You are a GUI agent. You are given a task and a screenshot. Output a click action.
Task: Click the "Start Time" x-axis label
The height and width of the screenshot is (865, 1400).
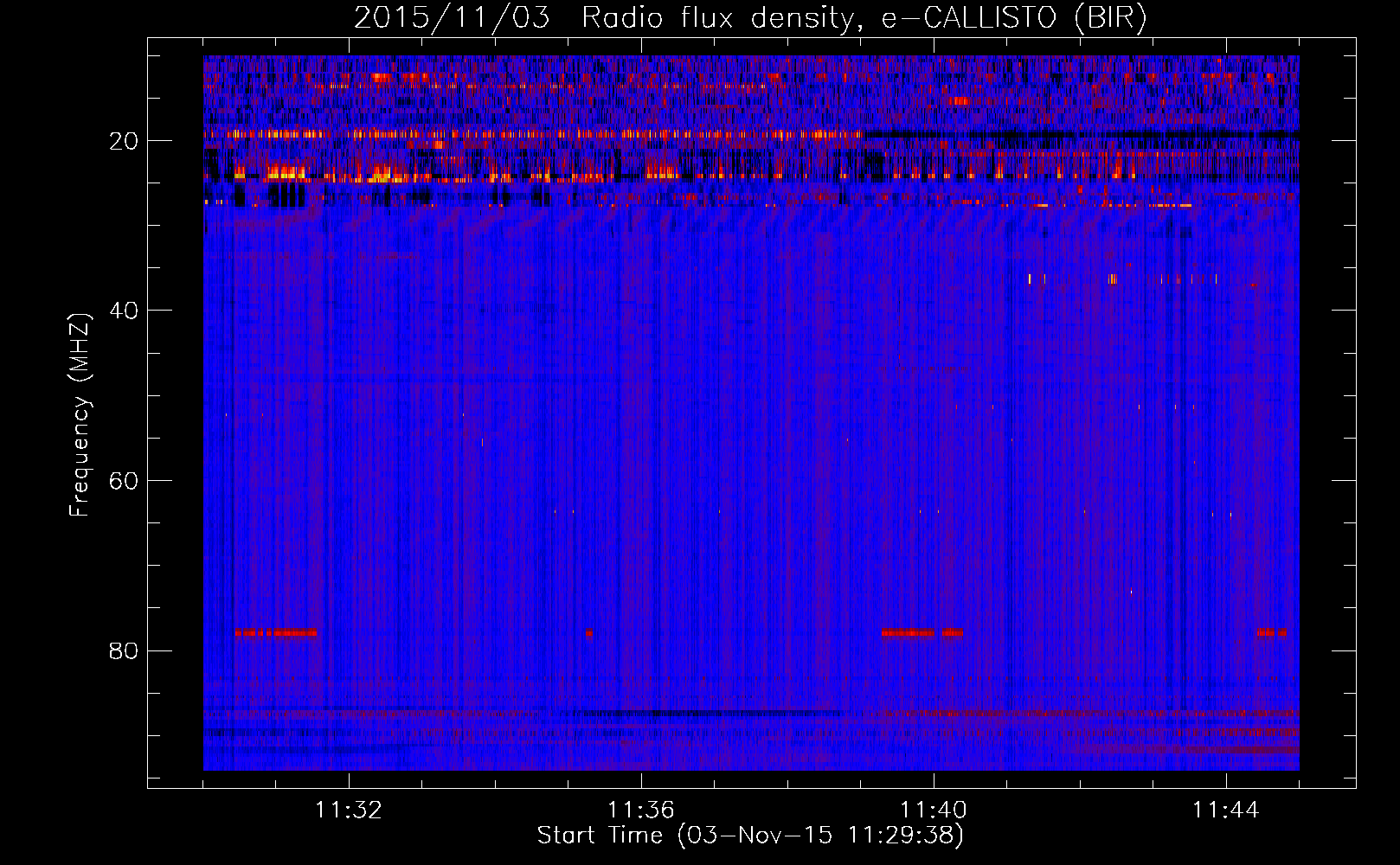[749, 836]
